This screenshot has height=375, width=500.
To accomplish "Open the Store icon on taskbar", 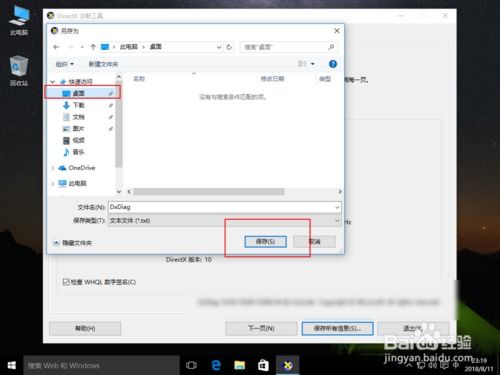I will pos(263,365).
